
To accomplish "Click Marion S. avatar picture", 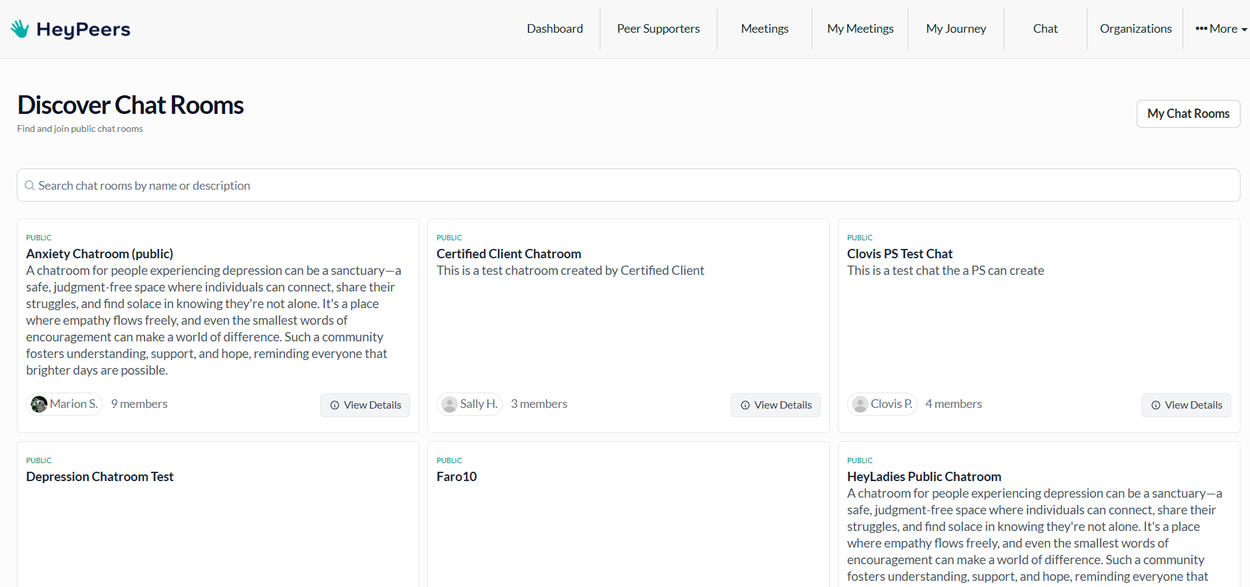I will 39,404.
